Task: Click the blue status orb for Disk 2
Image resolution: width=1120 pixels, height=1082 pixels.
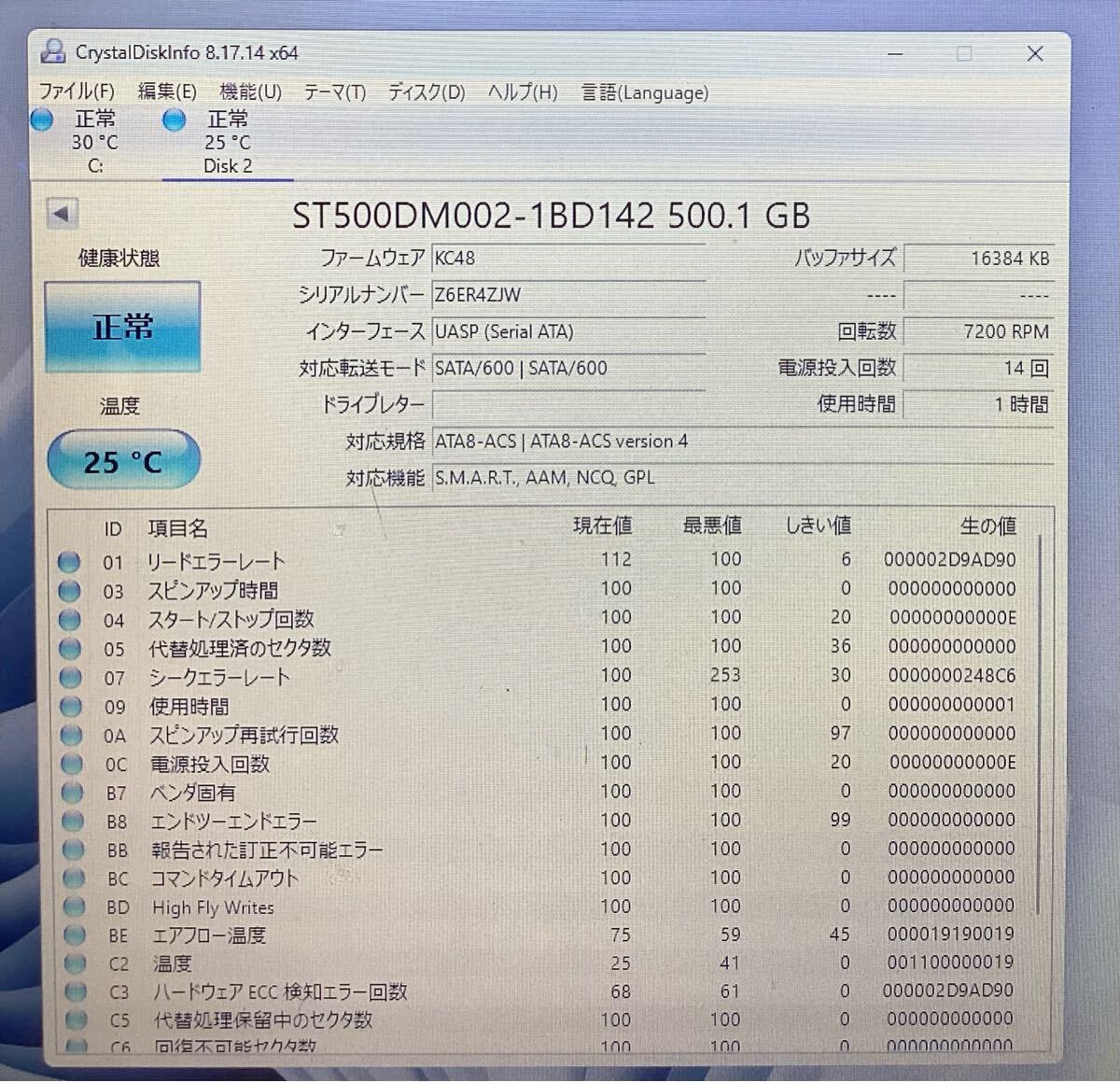Action: 175,120
